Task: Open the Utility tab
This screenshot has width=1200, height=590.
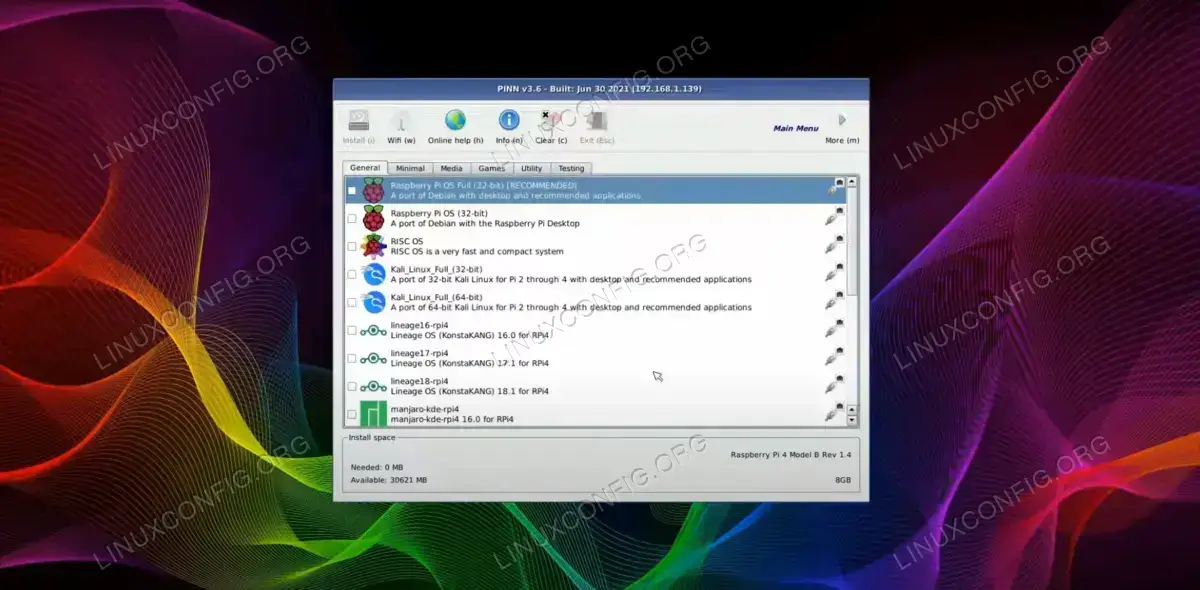Action: [x=531, y=168]
